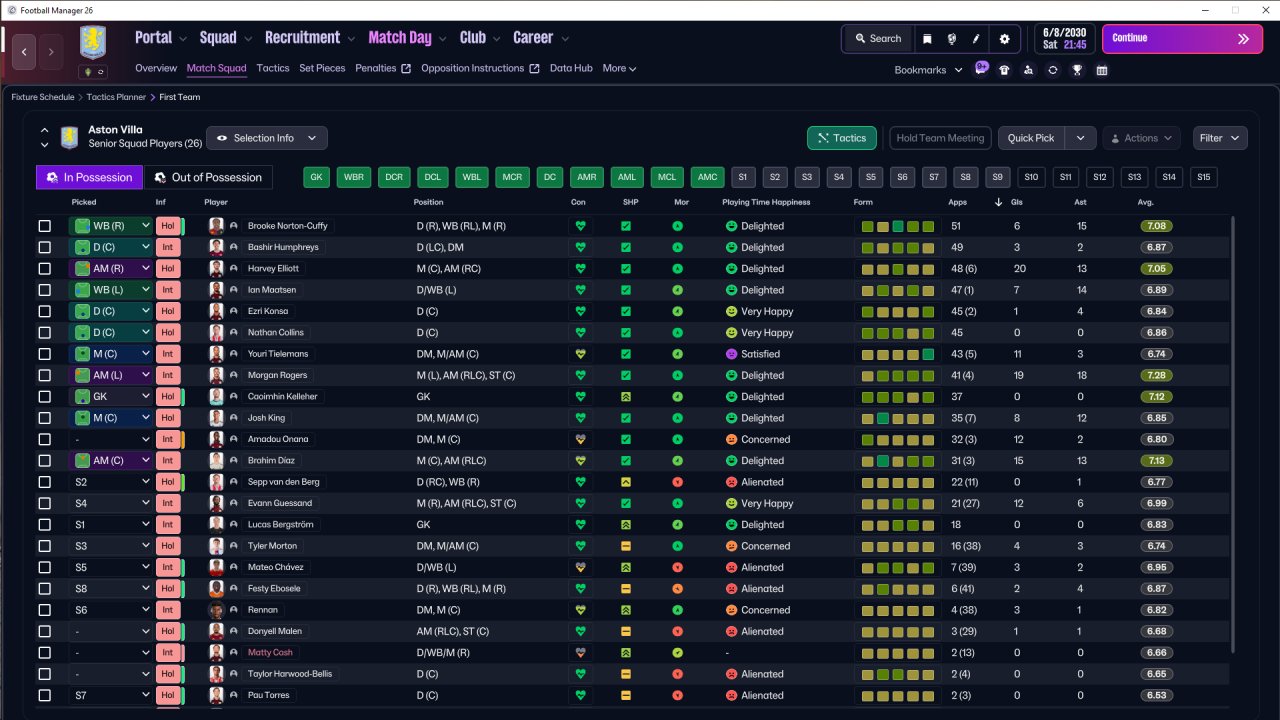Open Amadou Onana's empty picked dropdown
Viewport: 1280px width, 720px height.
click(x=111, y=439)
